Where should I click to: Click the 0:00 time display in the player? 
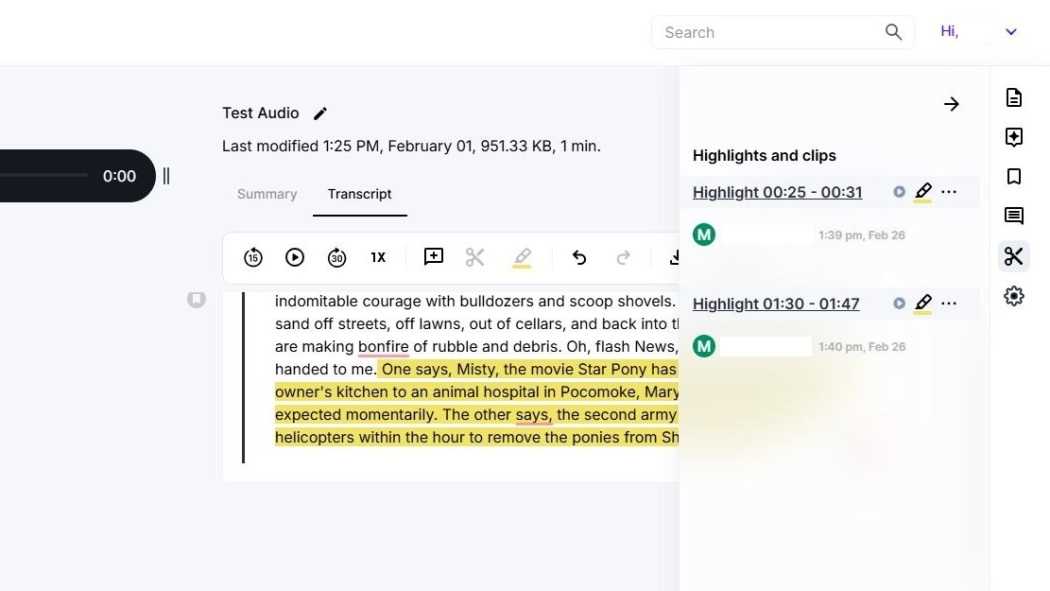point(119,176)
